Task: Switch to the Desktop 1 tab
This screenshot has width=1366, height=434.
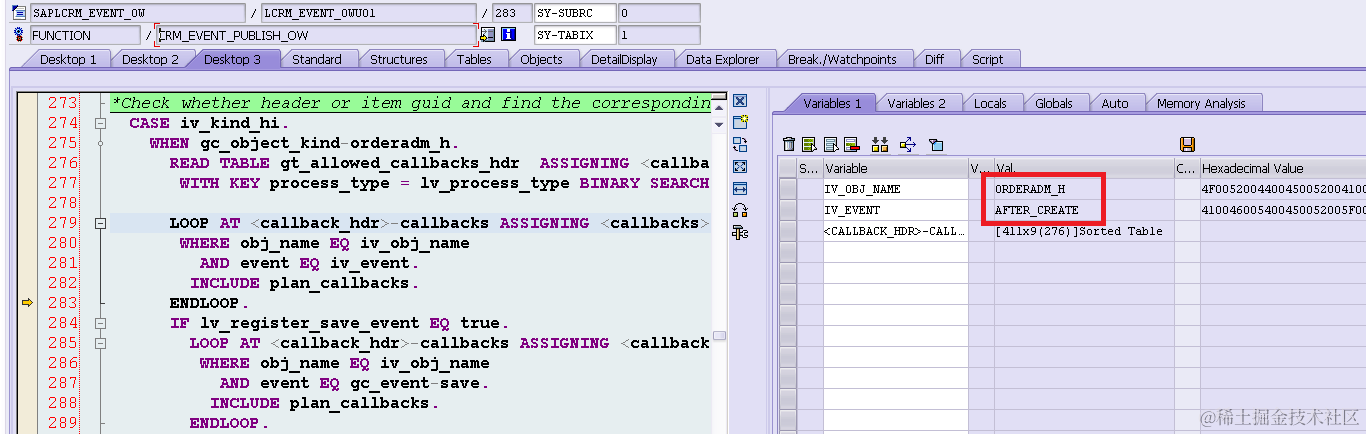Action: click(x=68, y=59)
